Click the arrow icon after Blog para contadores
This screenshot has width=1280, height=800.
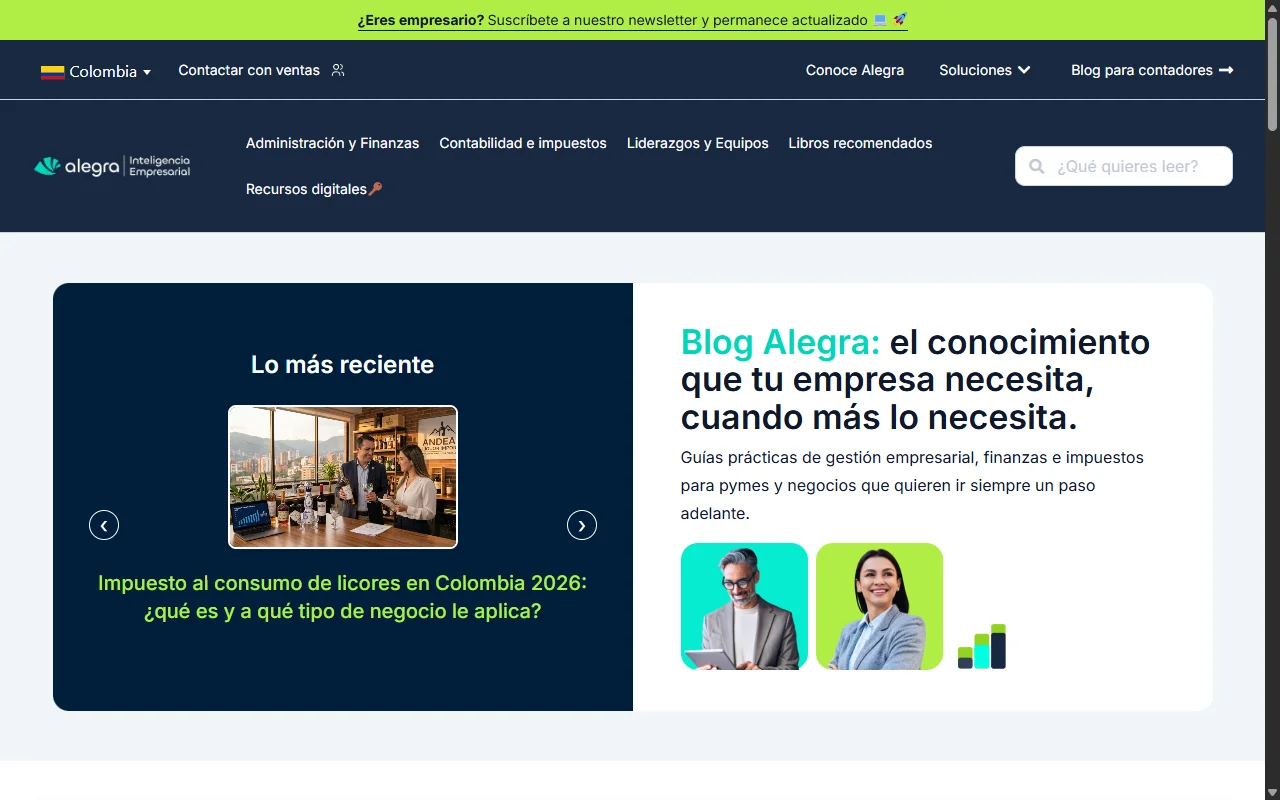[1226, 70]
